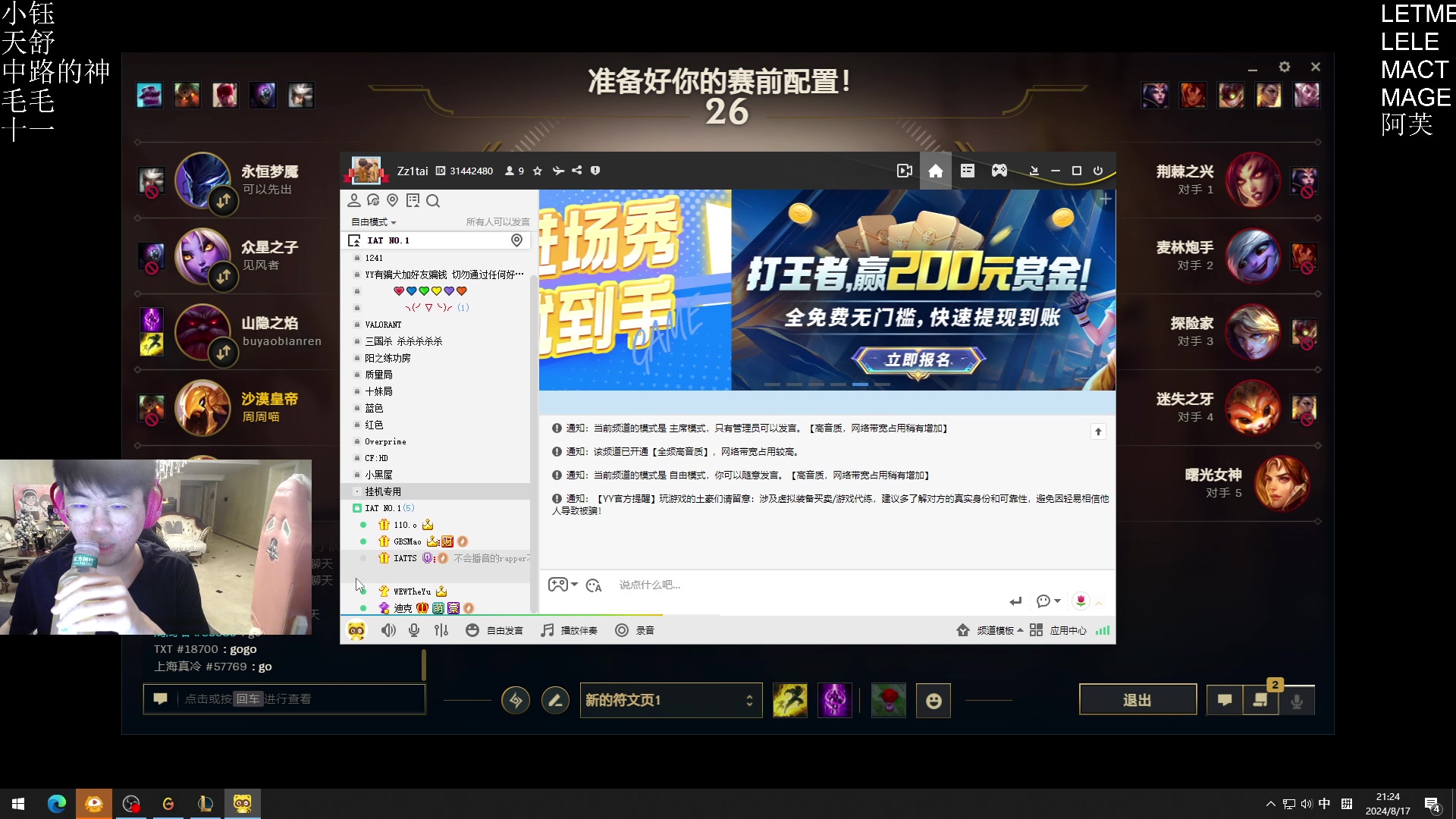The width and height of the screenshot is (1456, 819).
Task: Click 立即报名 banner button
Action: tap(918, 360)
